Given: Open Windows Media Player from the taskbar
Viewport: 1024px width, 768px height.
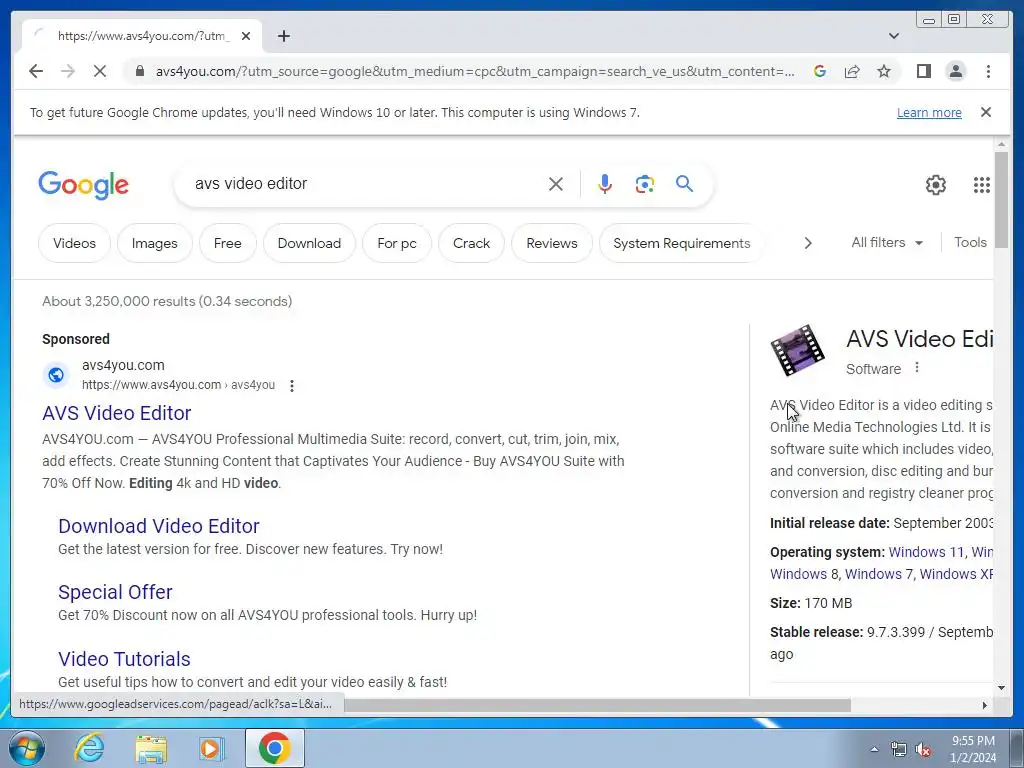Looking at the screenshot, I should [x=211, y=748].
